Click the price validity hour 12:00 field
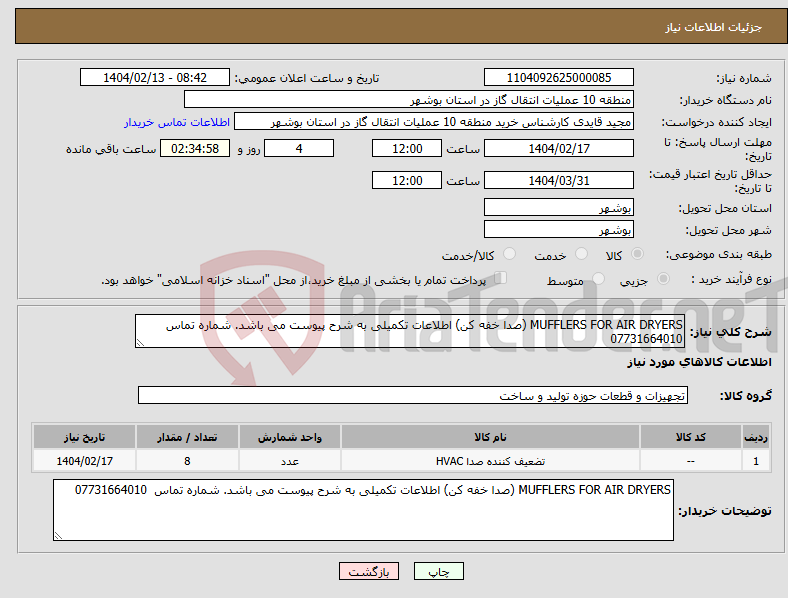The image size is (788, 598). (x=407, y=180)
